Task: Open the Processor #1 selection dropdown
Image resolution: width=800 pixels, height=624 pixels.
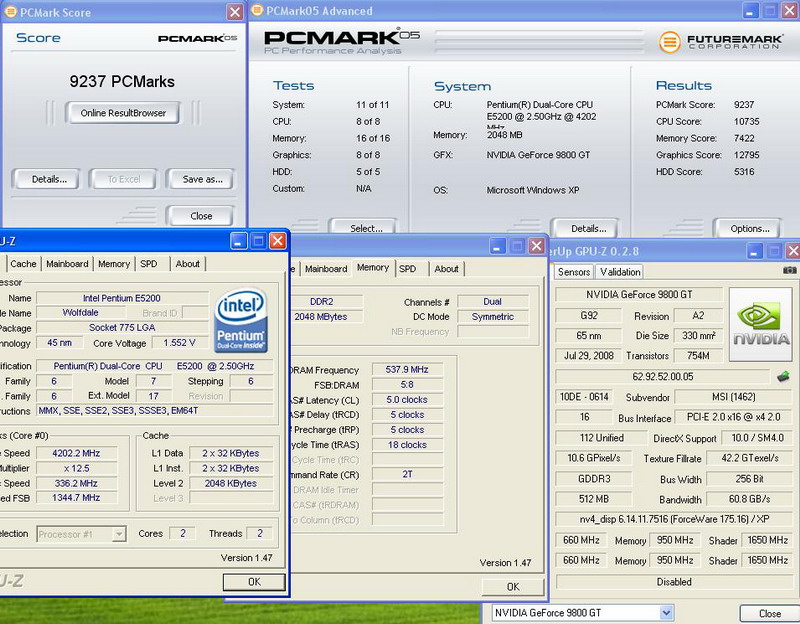Action: [119, 534]
